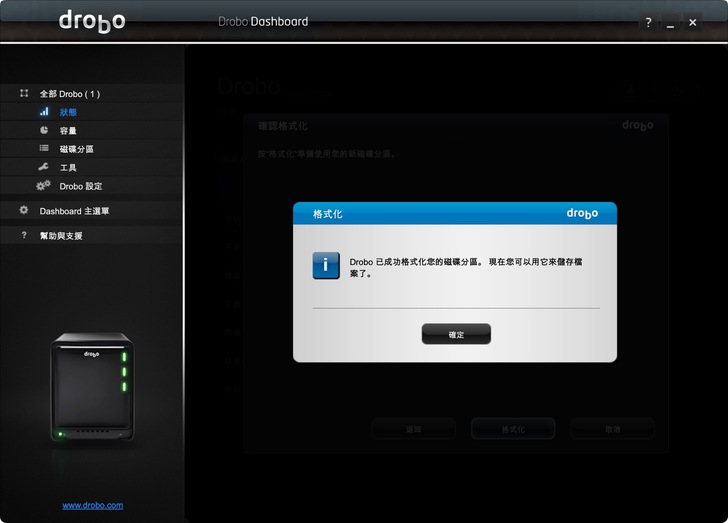
Task: Click the 確定 button in the format dialog
Action: [456, 334]
